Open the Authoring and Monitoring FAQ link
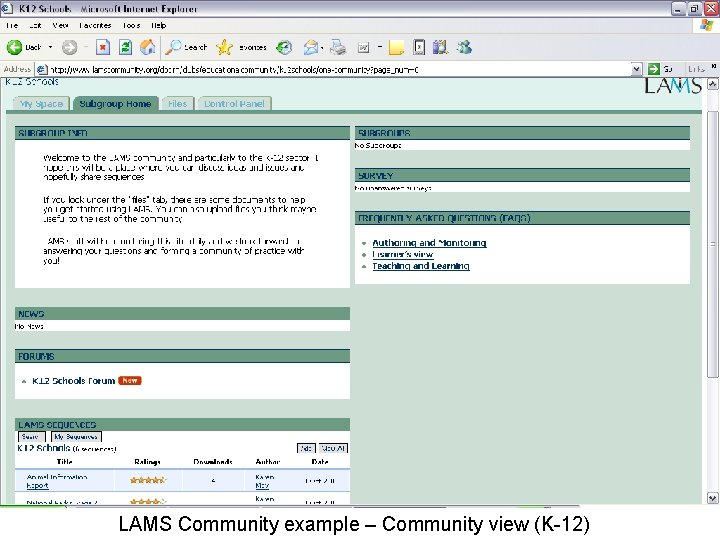The image size is (720, 540). pos(429,243)
